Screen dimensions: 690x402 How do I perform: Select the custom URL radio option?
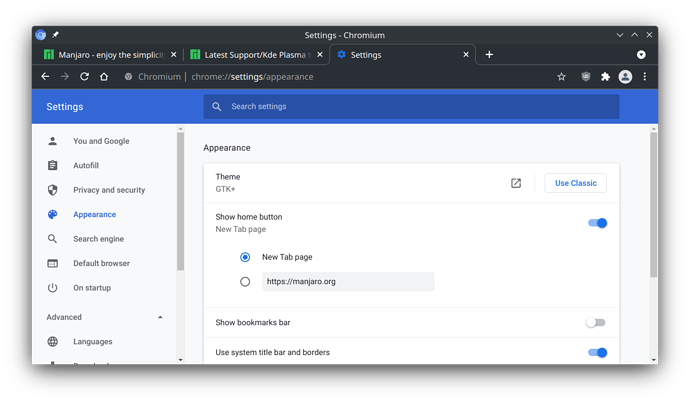[x=245, y=281]
